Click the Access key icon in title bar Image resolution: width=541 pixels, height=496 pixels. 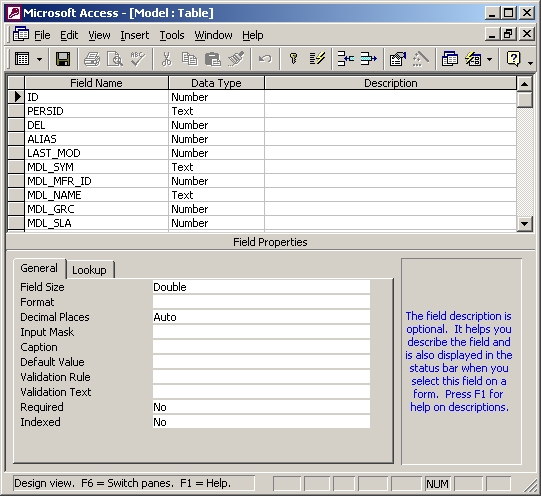coord(14,13)
